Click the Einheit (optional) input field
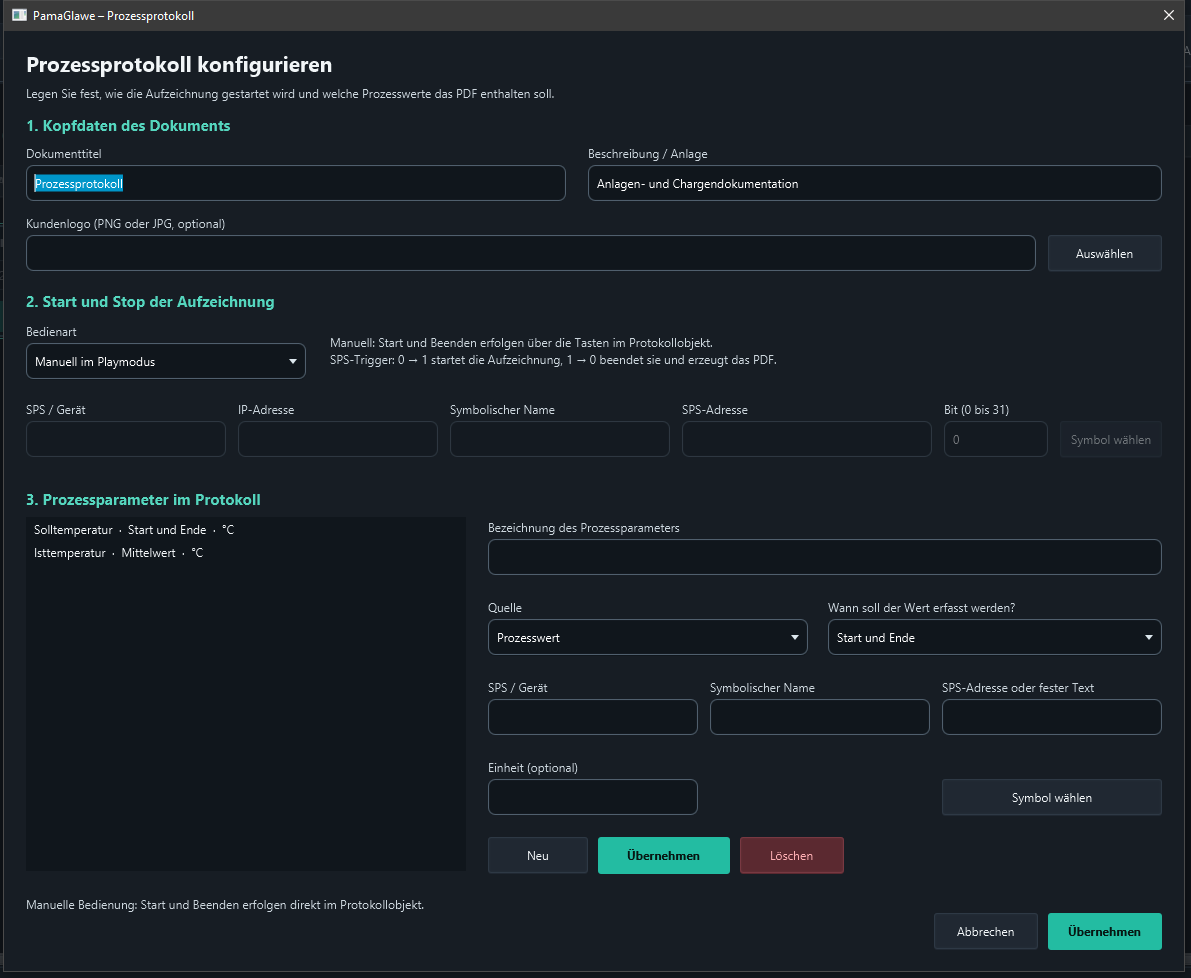Image resolution: width=1191 pixels, height=978 pixels. point(592,797)
